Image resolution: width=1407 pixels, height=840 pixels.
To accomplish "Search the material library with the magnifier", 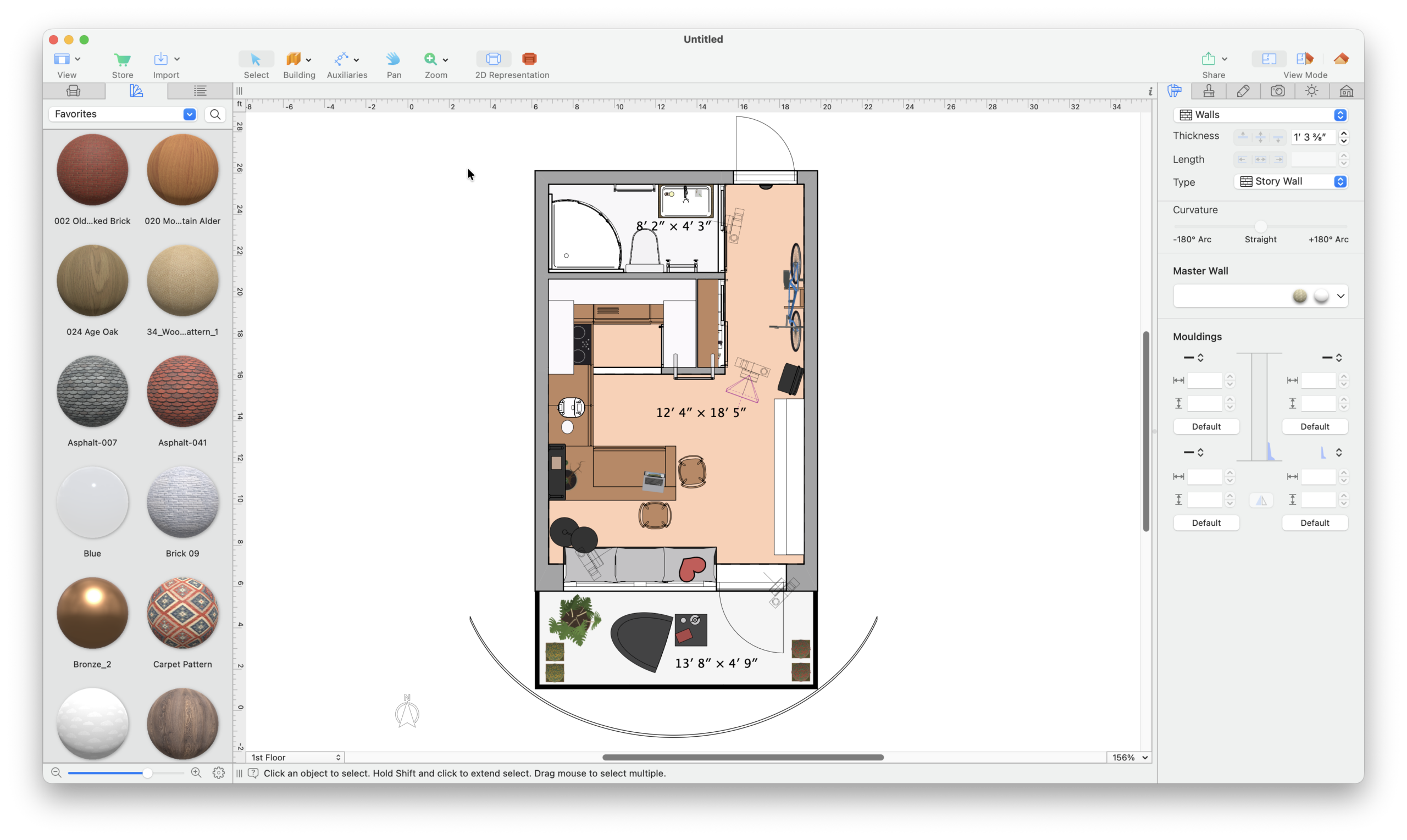I will (215, 114).
